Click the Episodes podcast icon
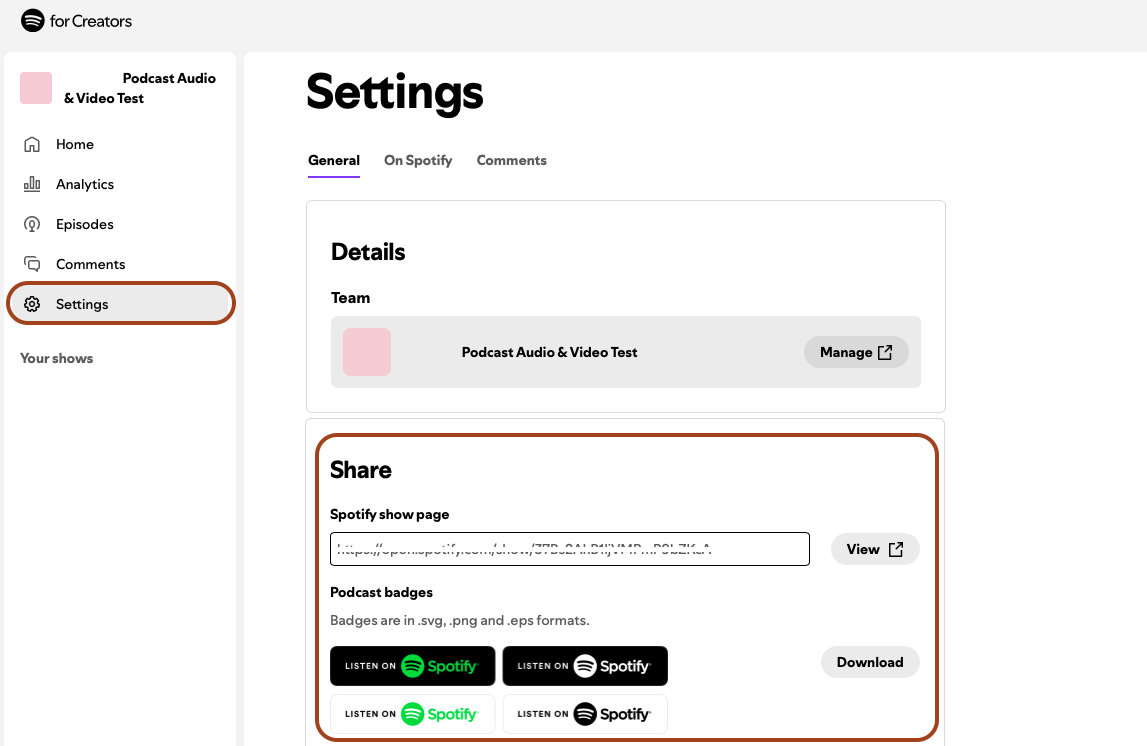The width and height of the screenshot is (1147, 746). (31, 224)
